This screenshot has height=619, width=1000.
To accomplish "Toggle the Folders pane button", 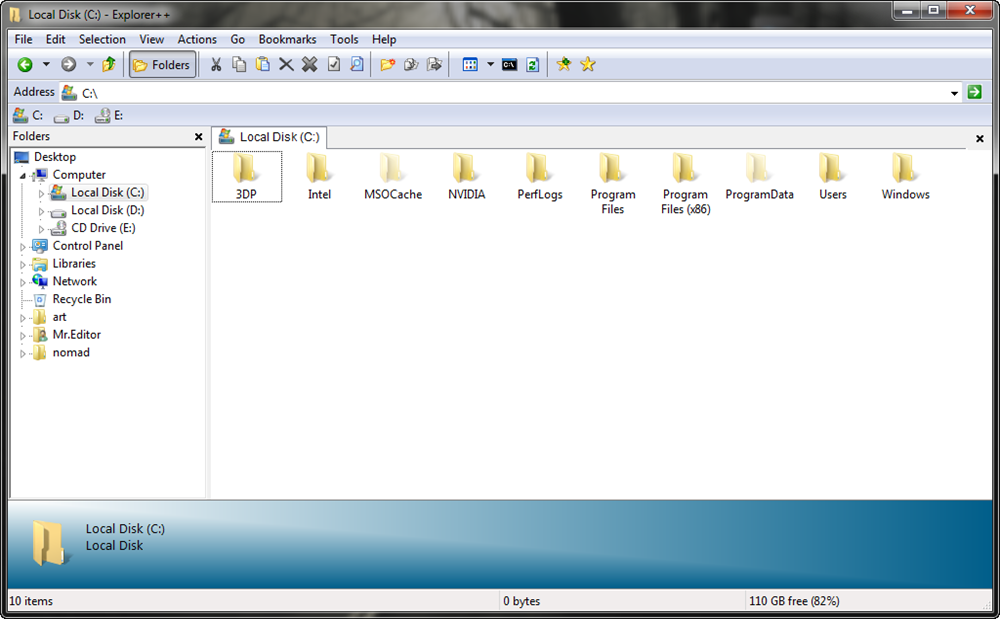I will 162,64.
